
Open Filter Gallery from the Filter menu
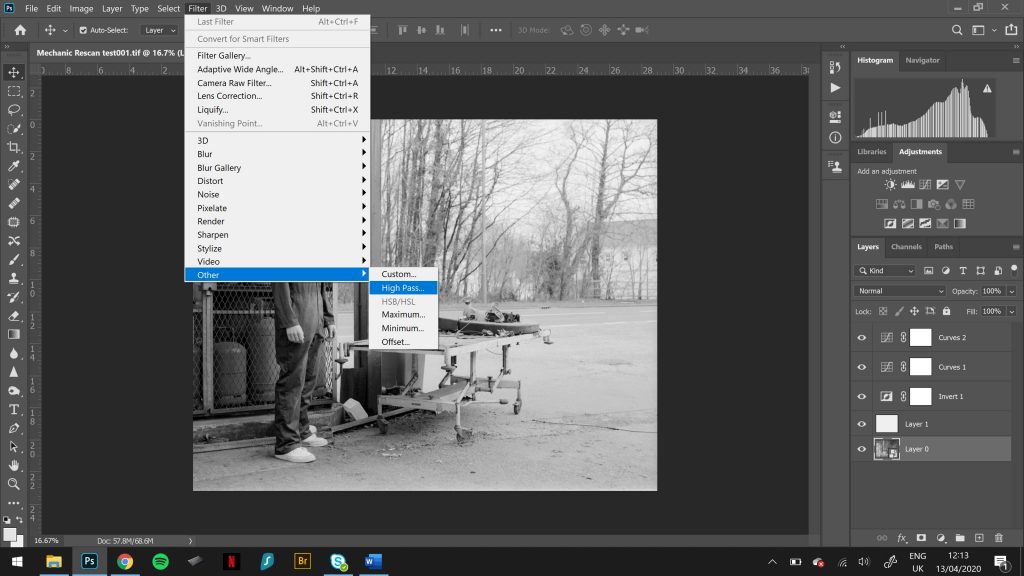coord(224,55)
